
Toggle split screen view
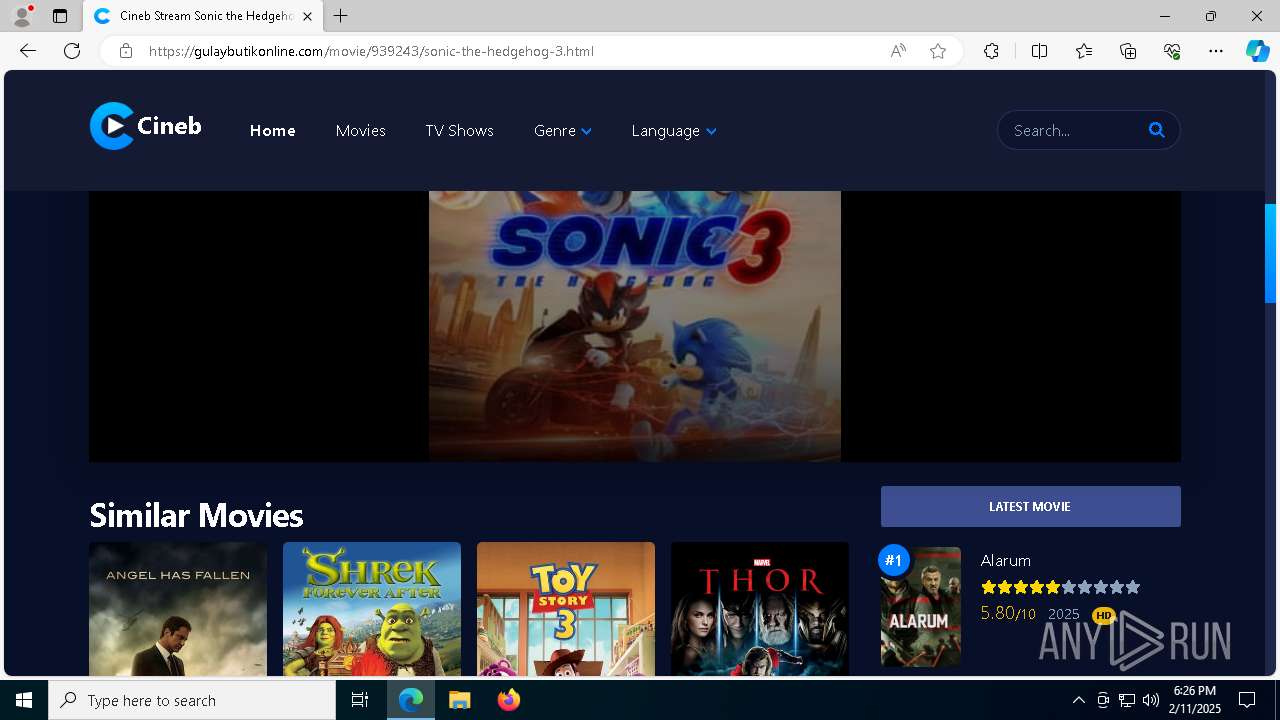(1039, 51)
